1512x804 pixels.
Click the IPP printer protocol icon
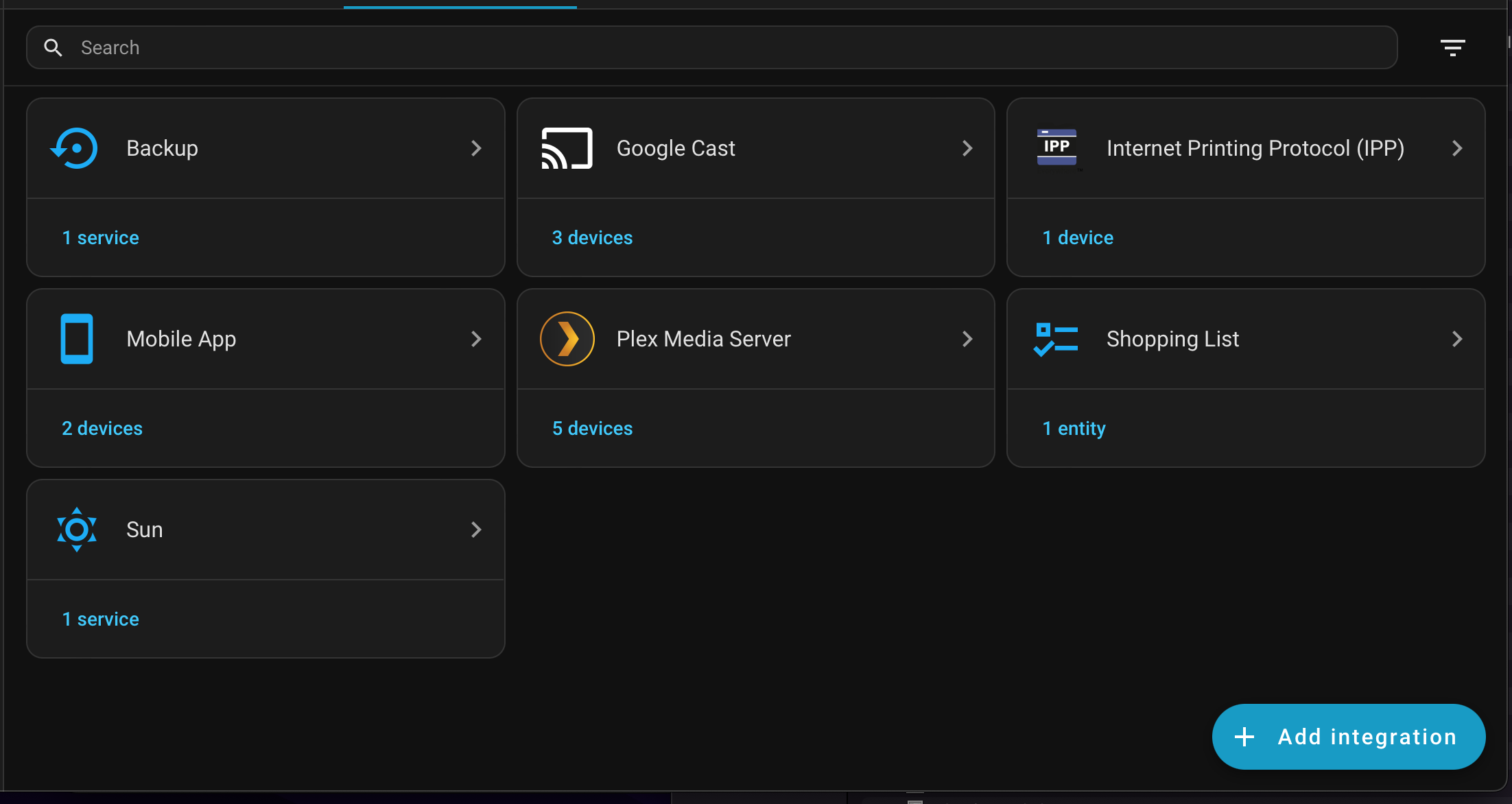(1056, 147)
